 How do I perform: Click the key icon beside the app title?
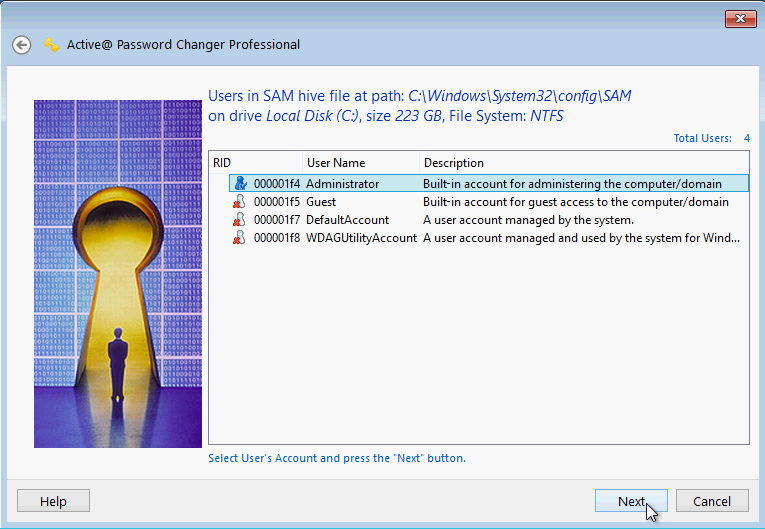point(52,45)
